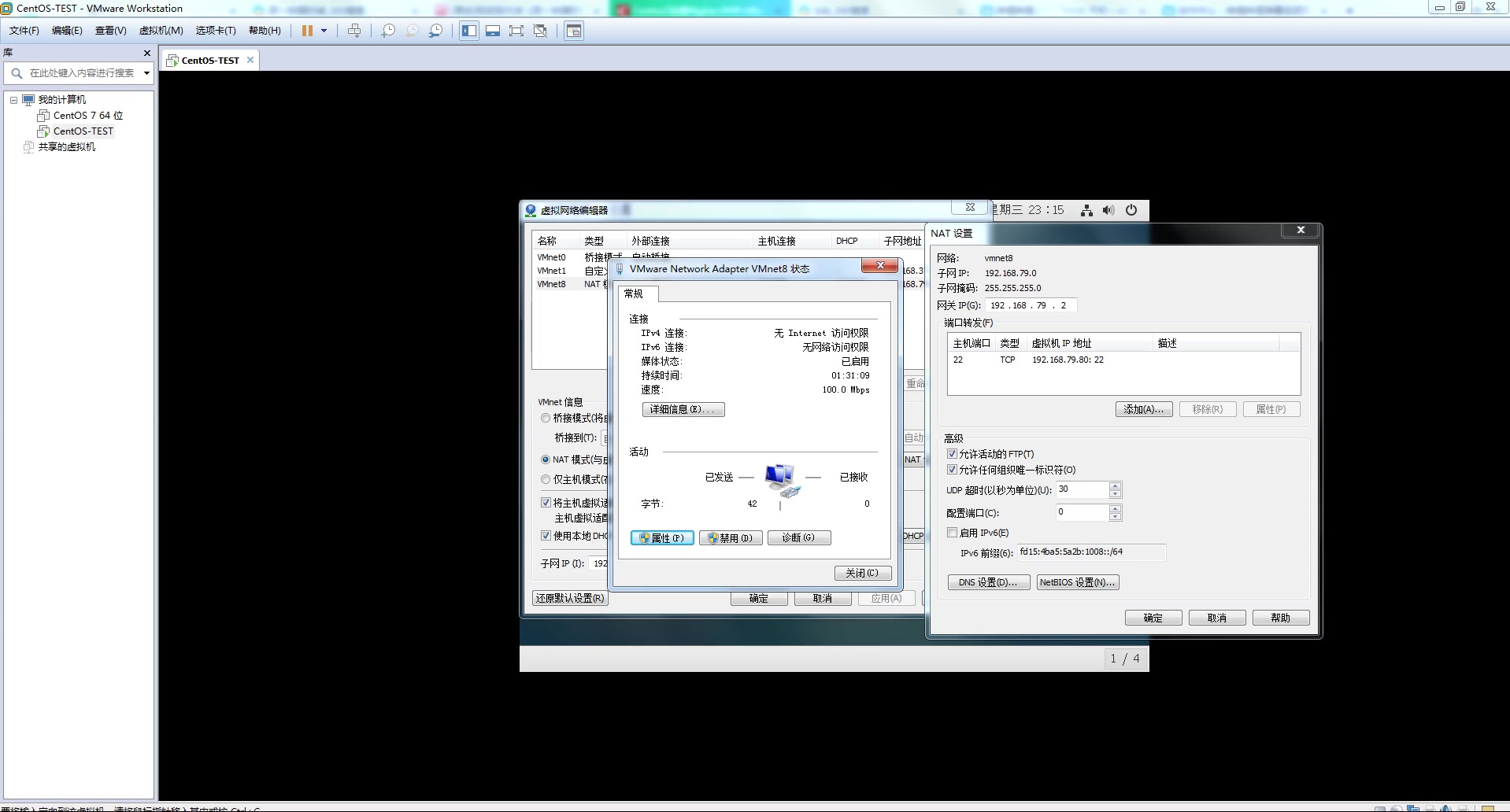Increase the UDP 超时 spinner value
This screenshot has height=812, width=1510.
[x=1115, y=485]
